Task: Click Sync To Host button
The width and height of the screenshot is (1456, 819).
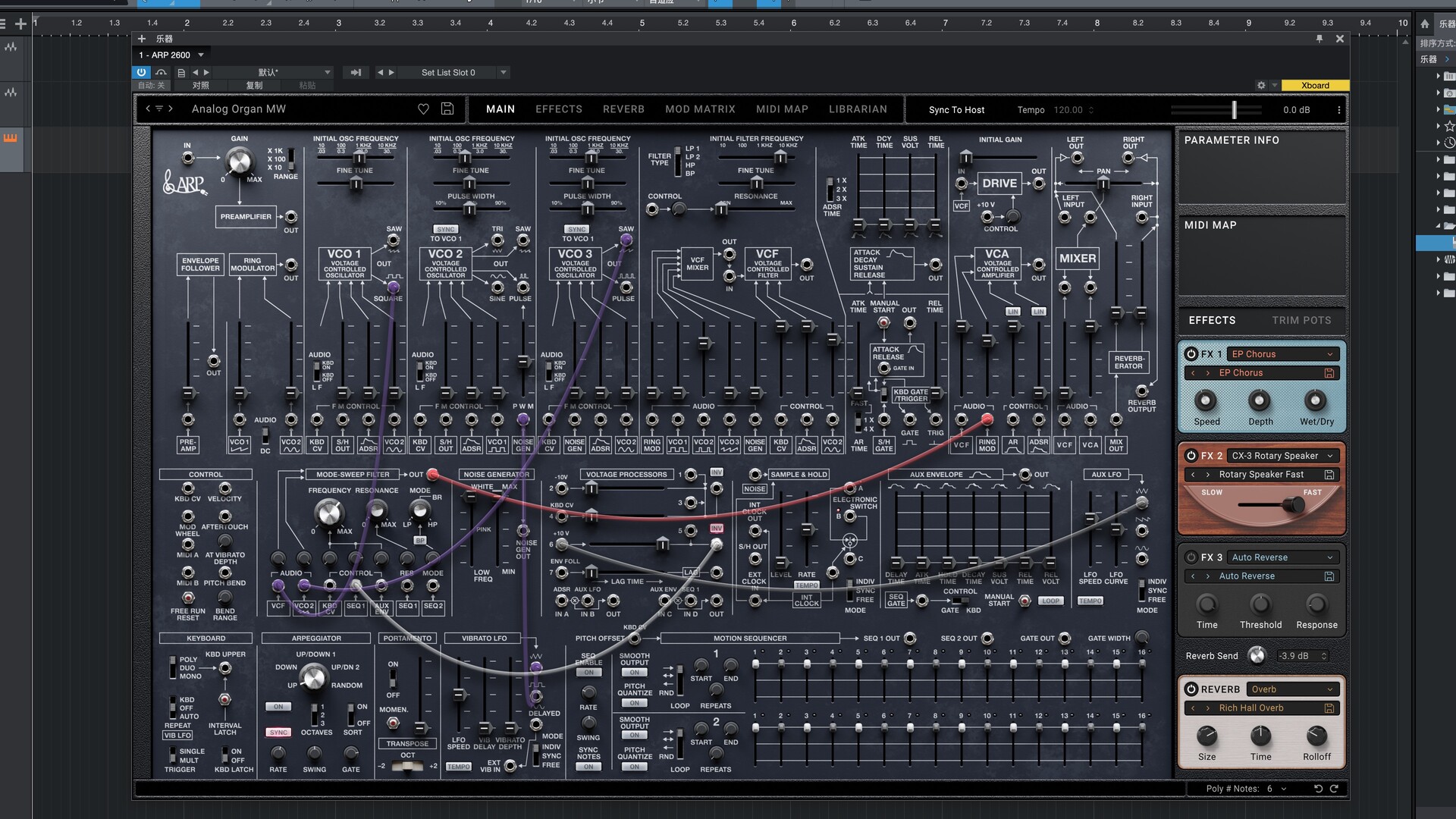Action: click(956, 110)
